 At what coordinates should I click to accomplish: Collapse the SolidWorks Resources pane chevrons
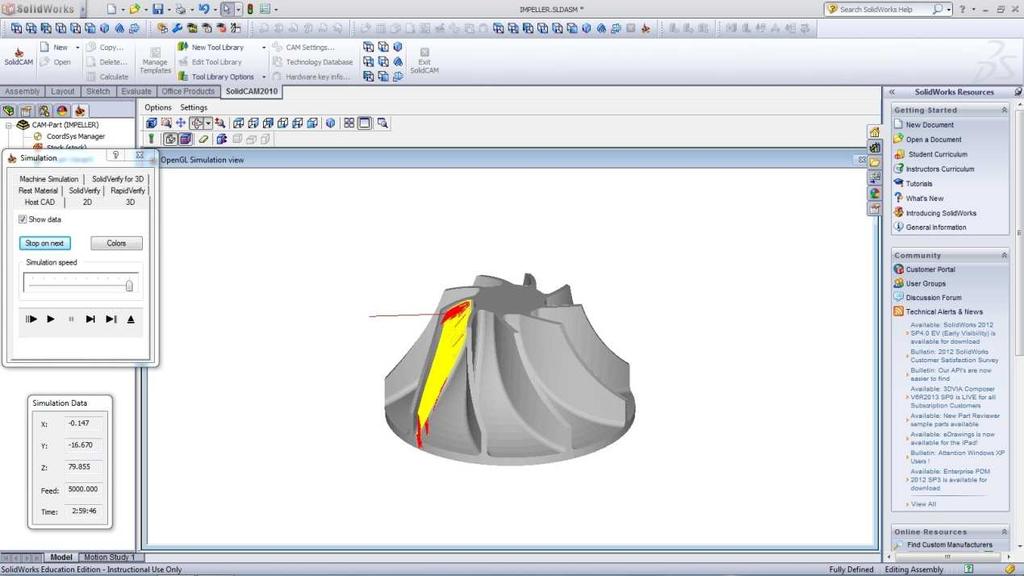[x=891, y=92]
